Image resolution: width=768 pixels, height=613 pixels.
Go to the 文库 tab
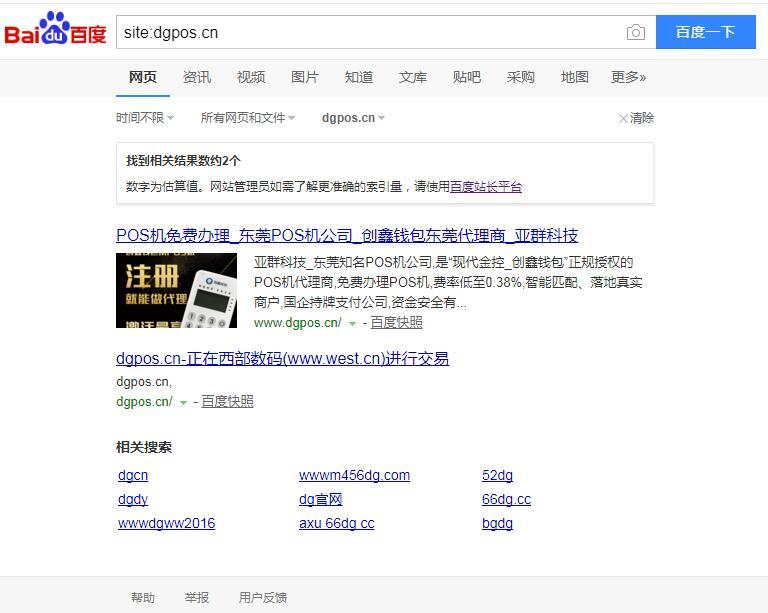pyautogui.click(x=412, y=77)
